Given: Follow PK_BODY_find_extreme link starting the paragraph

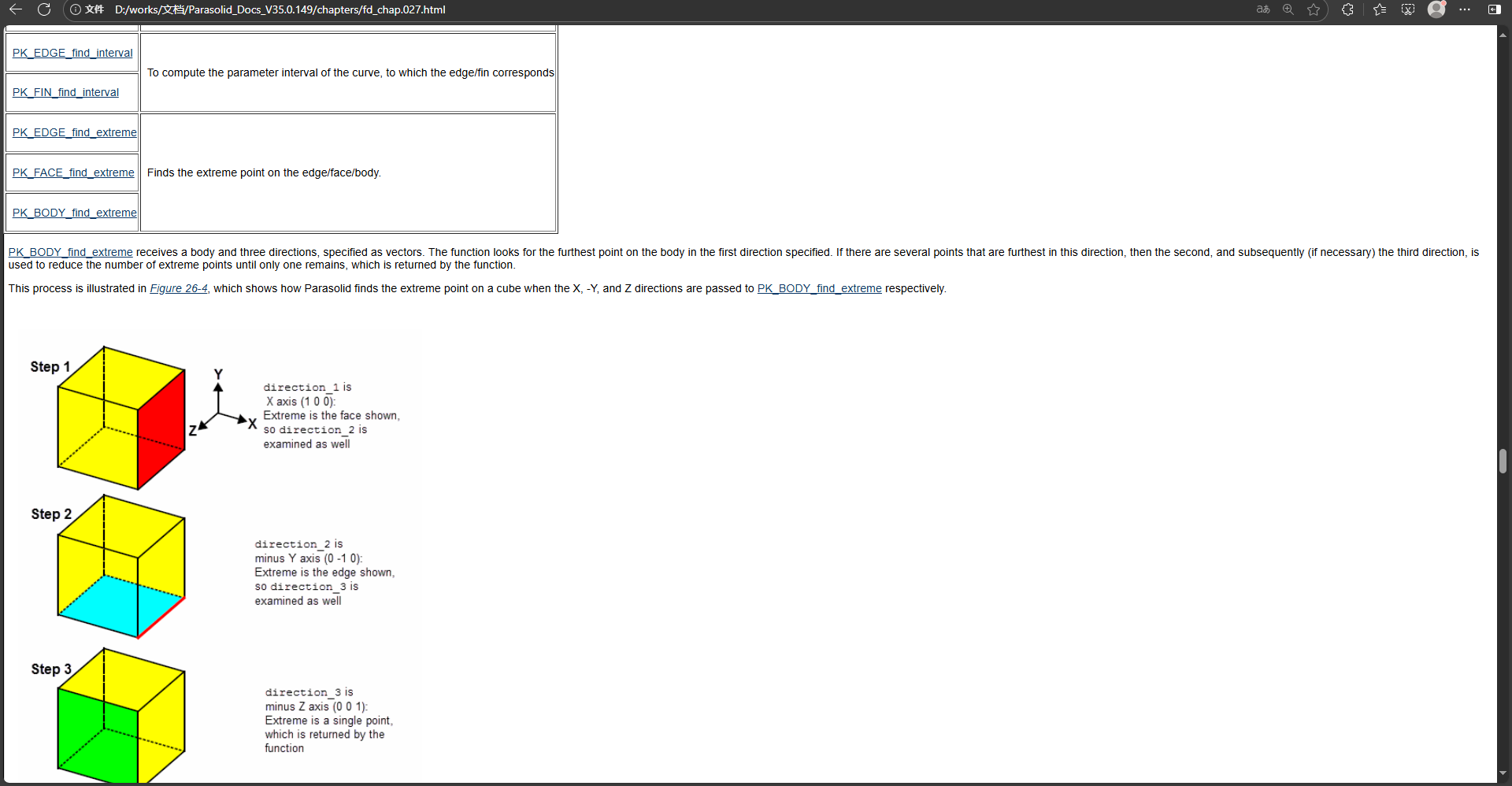Looking at the screenshot, I should pyautogui.click(x=70, y=252).
